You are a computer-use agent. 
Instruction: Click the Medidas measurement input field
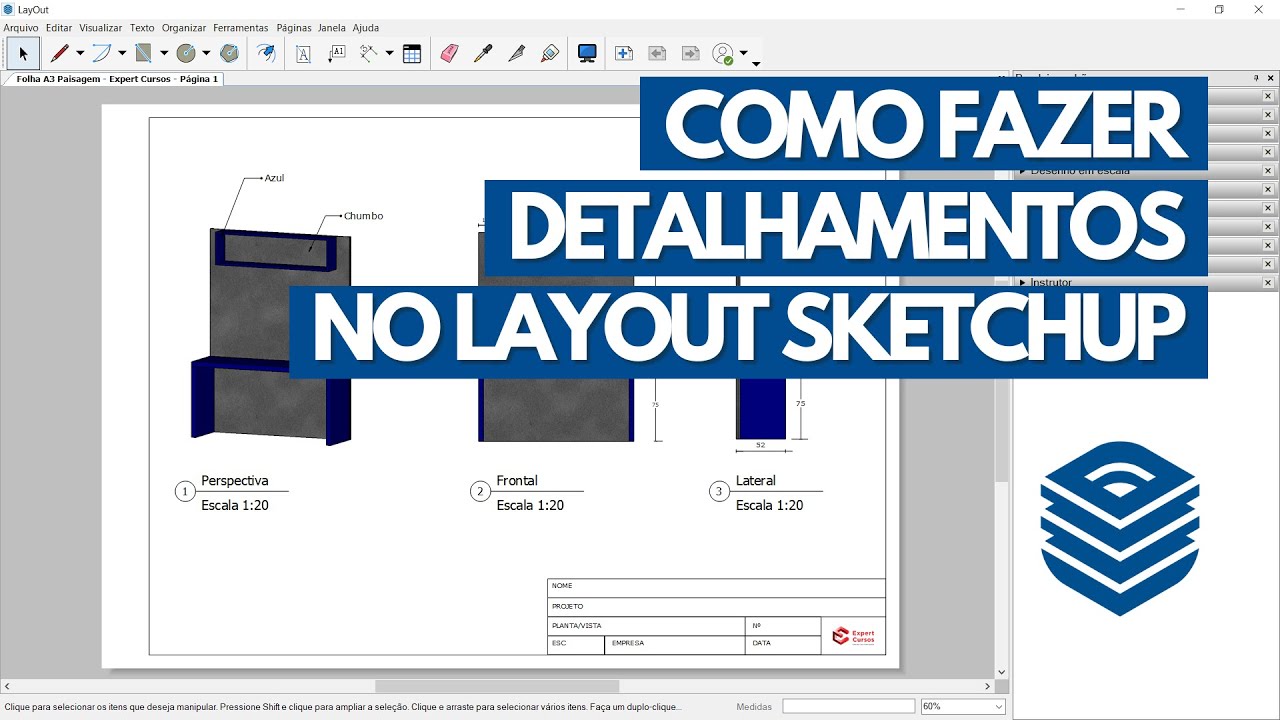pos(848,706)
